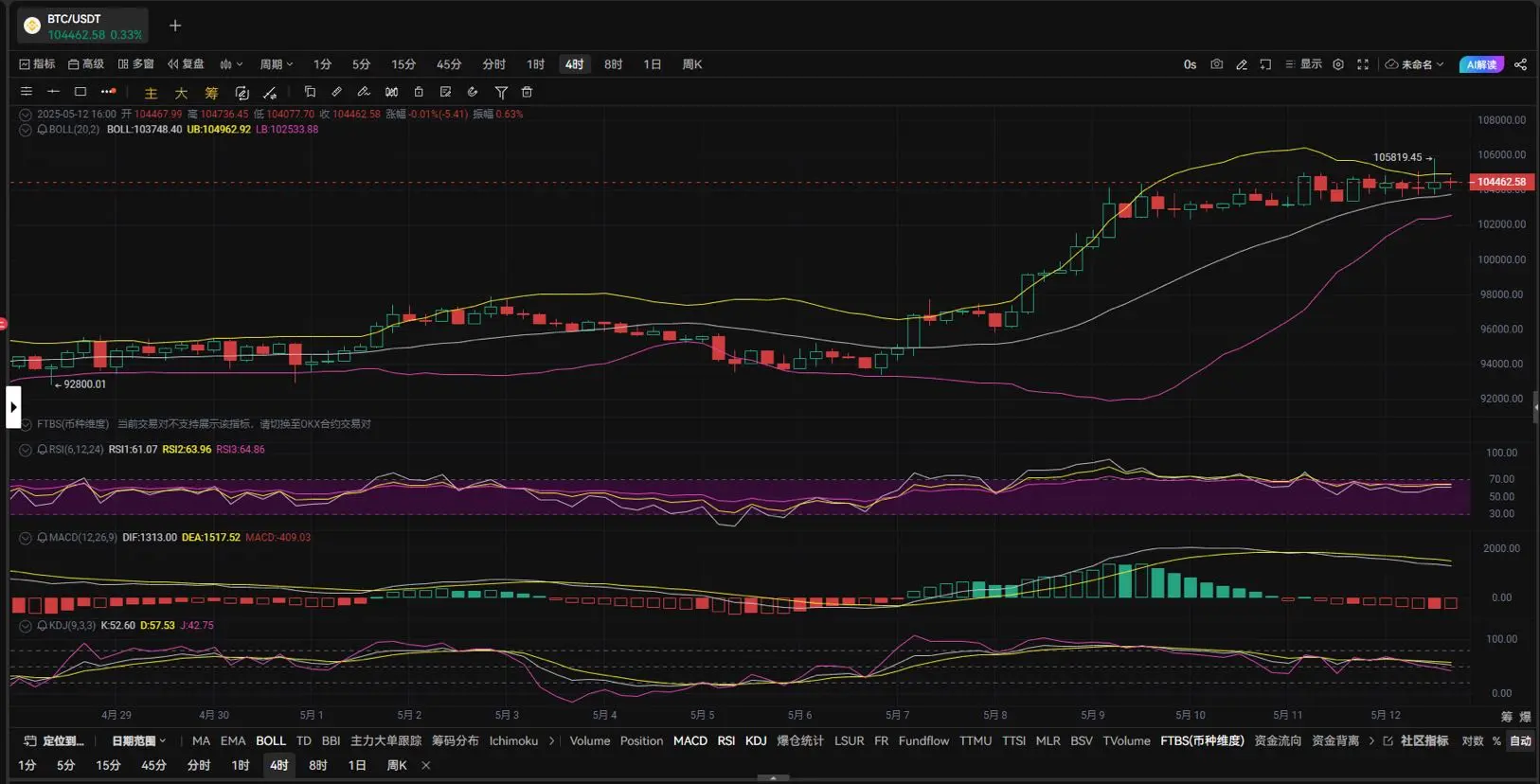Click the 定位到 locate button
1540x784 pixels.
[x=54, y=741]
